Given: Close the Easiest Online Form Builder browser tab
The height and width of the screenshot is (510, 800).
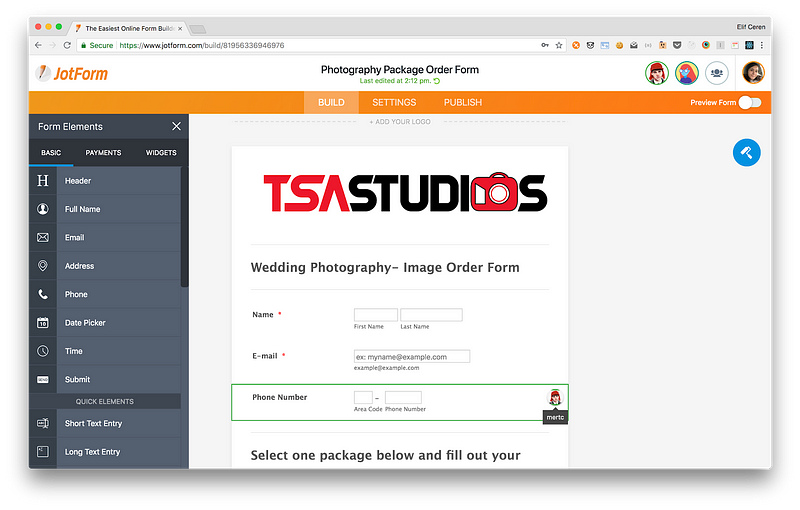Looking at the screenshot, I should click(x=180, y=29).
